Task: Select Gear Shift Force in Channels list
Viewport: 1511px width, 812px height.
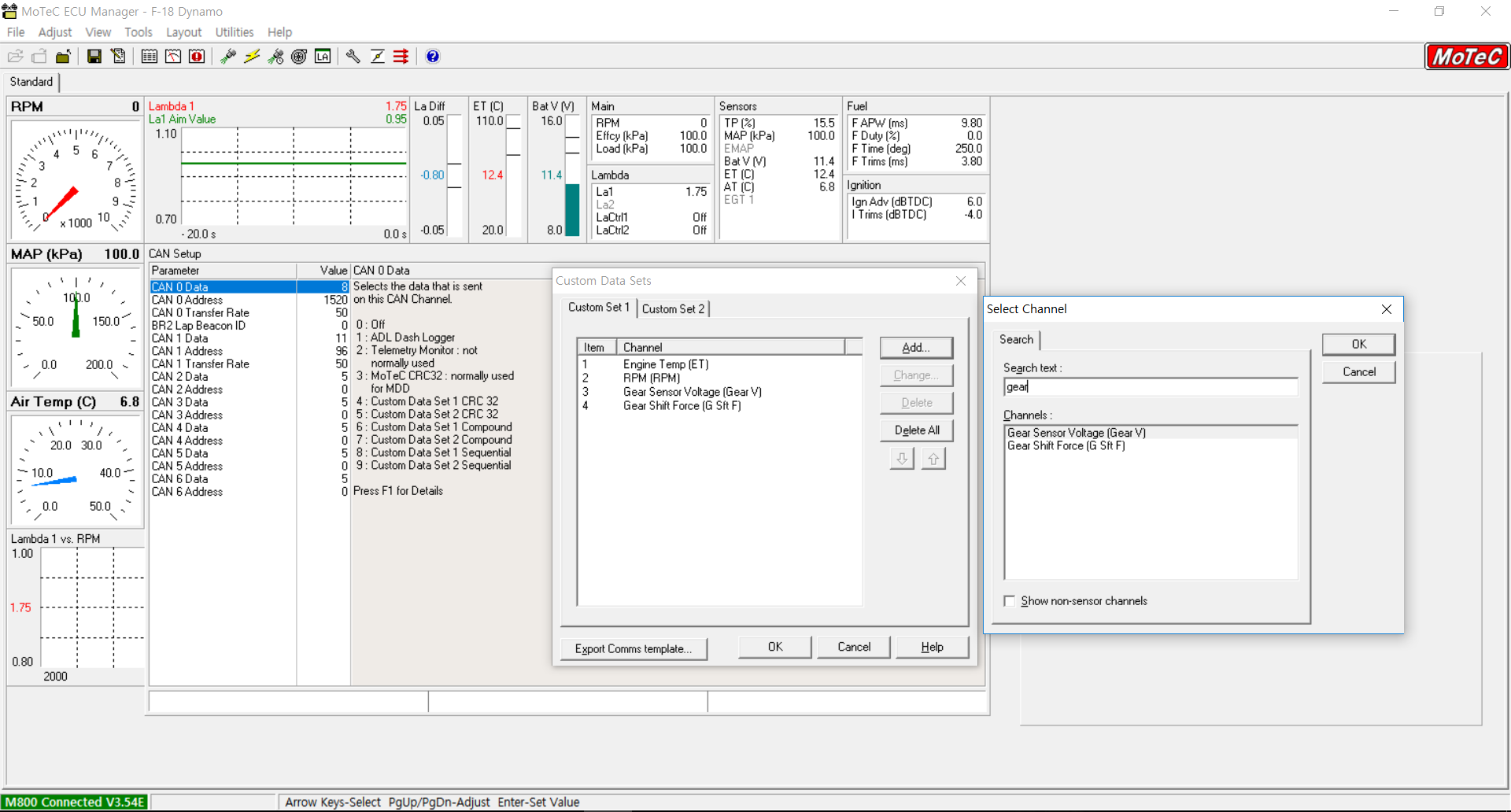Action: click(1066, 446)
